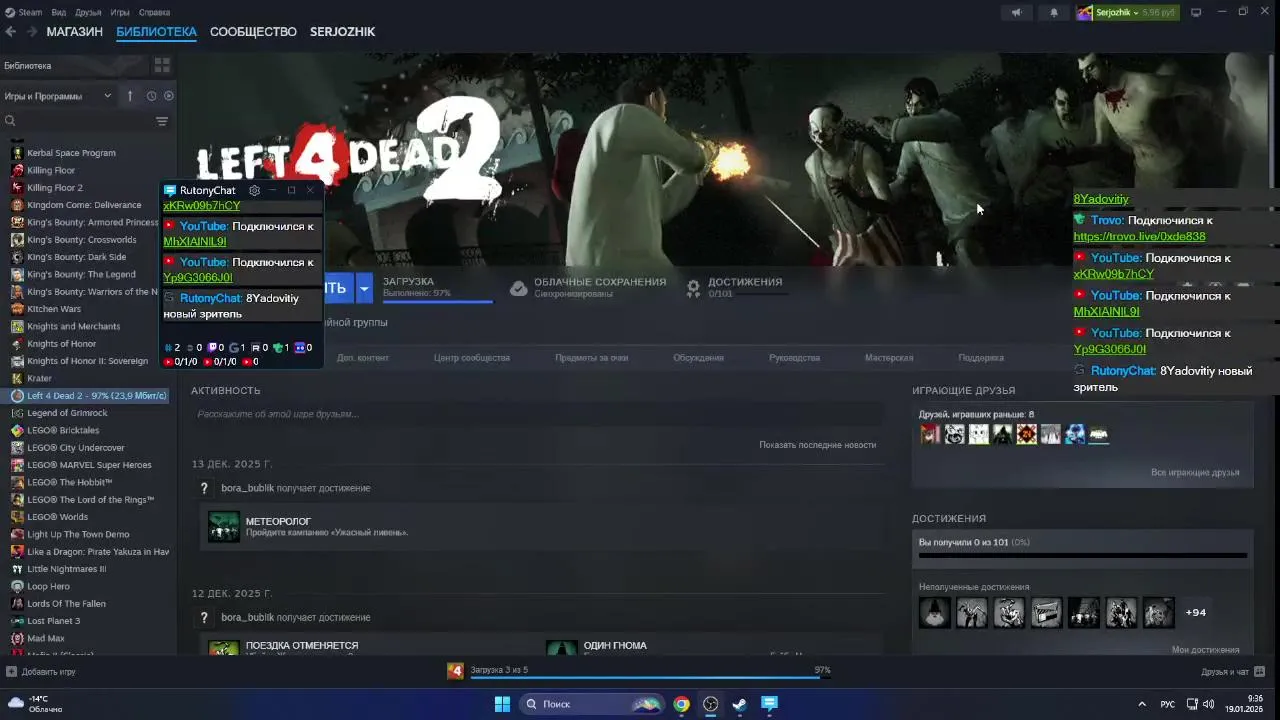Open the Справка menu

(154, 12)
